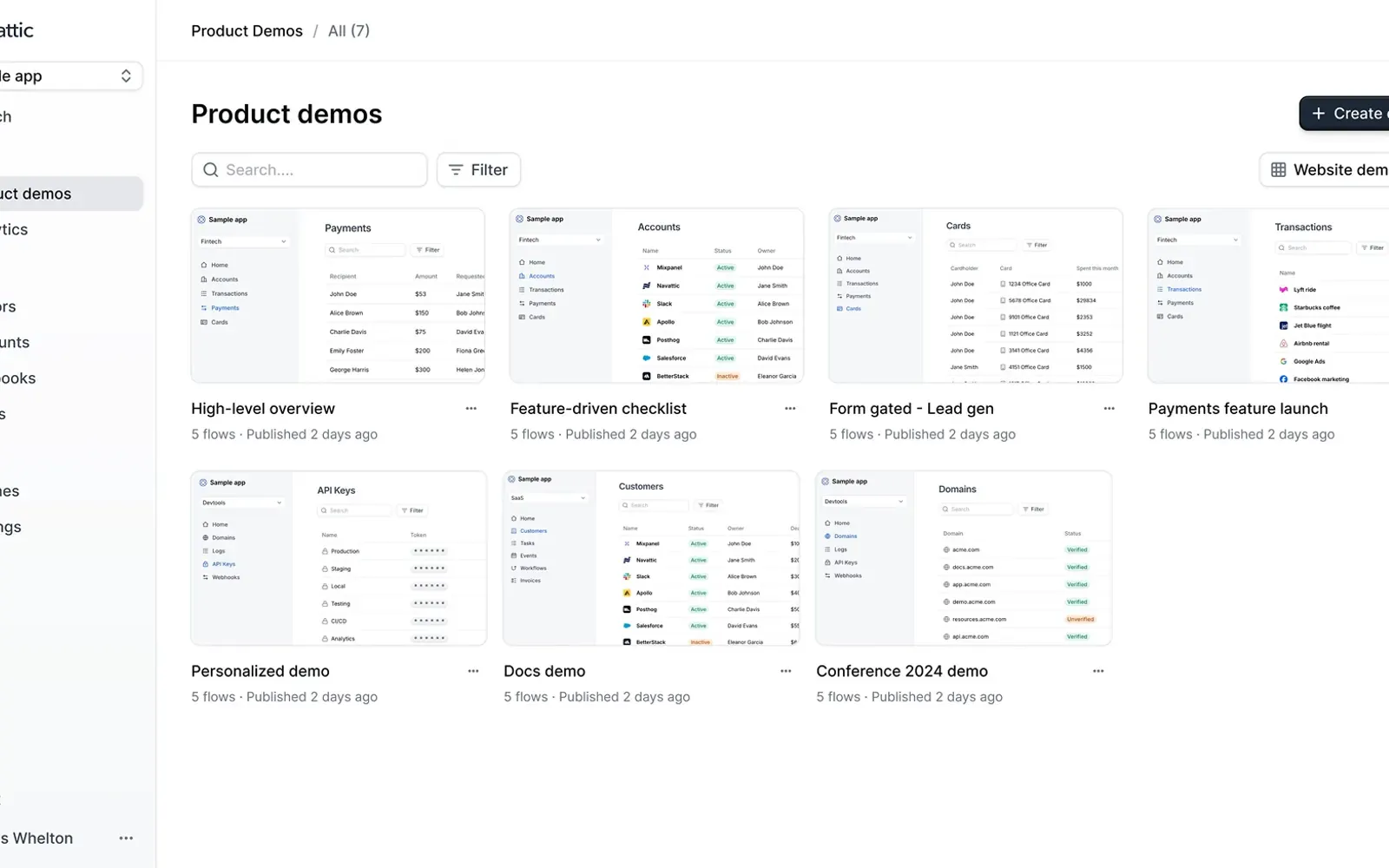Open the Feature-driven checklist Accounts thumbnail
Image resolution: width=1389 pixels, height=868 pixels.
click(656, 295)
